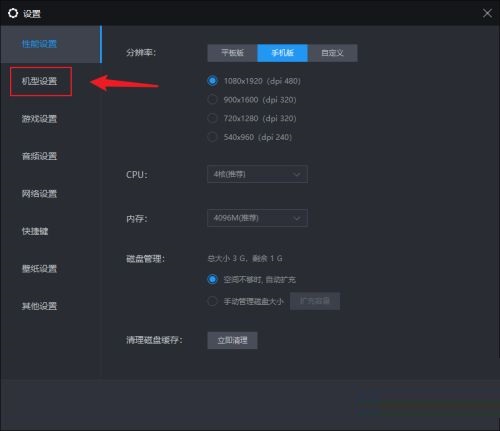Image resolution: width=500 pixels, height=431 pixels.
Task: Select 快捷键 in the sidebar
Action: 35,231
